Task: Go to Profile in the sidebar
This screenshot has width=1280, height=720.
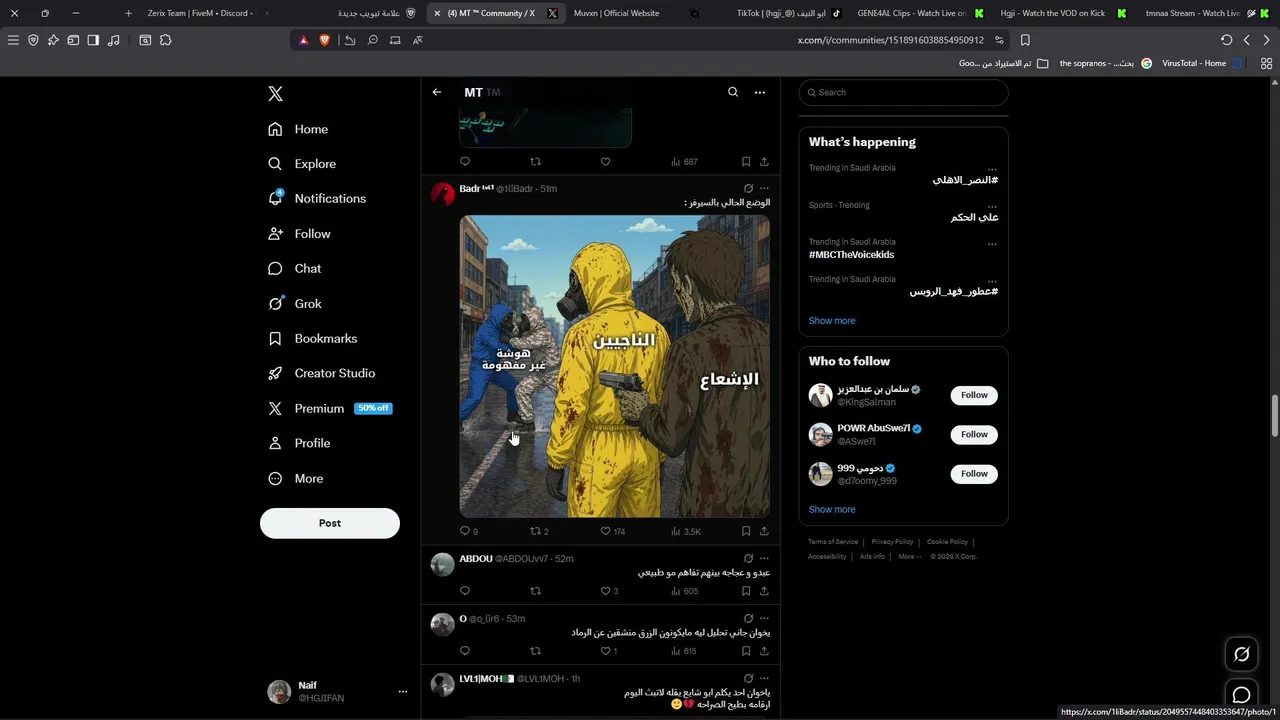Action: coord(298,443)
